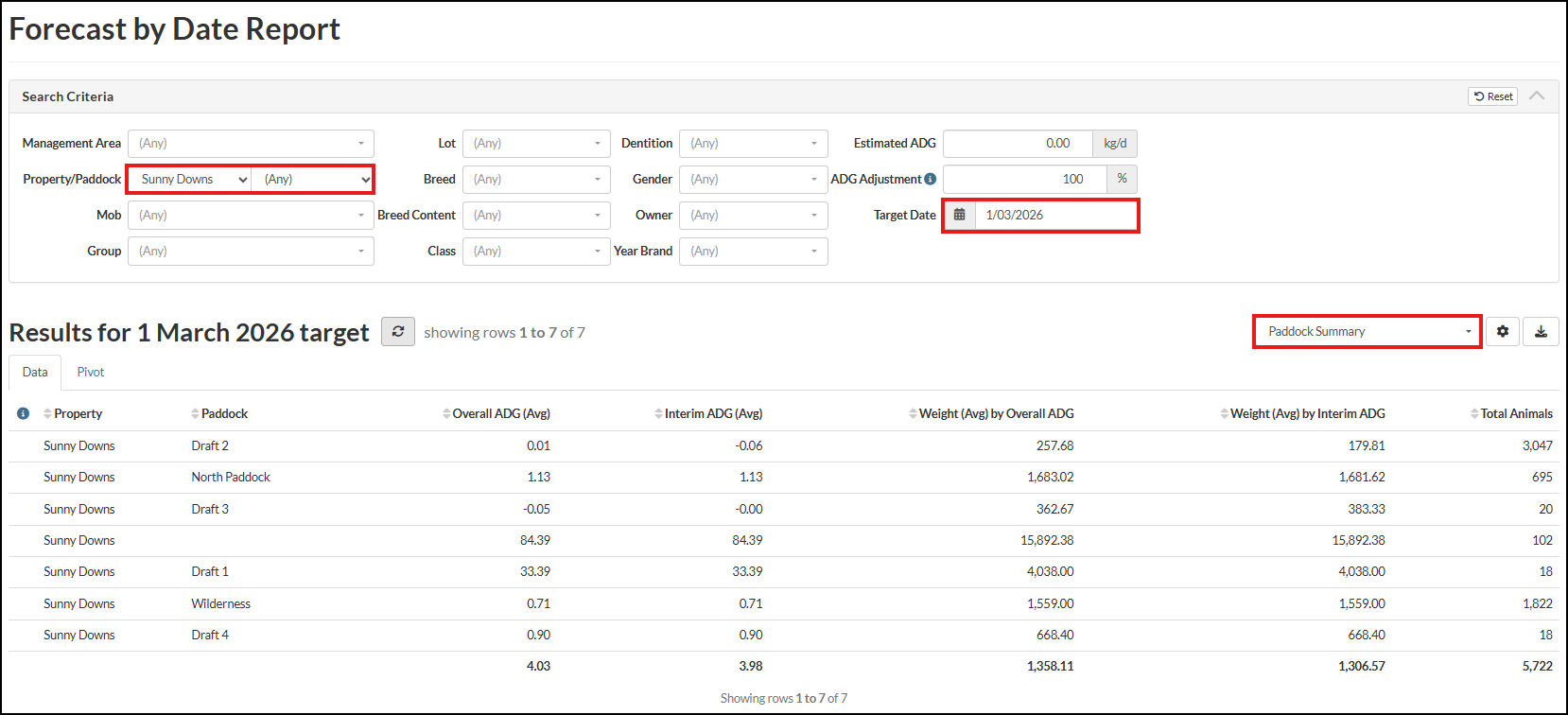Open the Sunny Downs property dropdown

[x=190, y=180]
